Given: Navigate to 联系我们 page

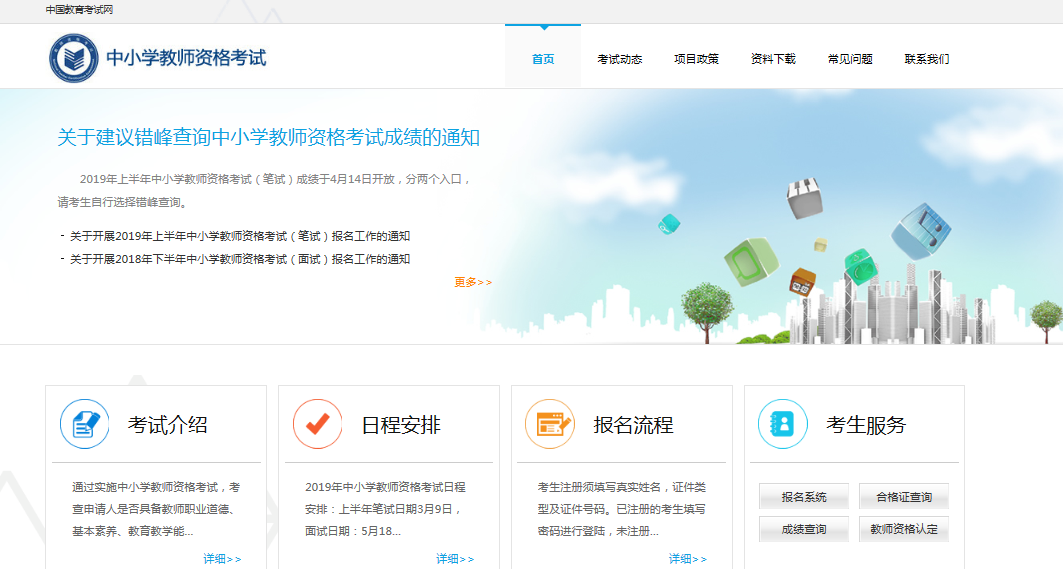Looking at the screenshot, I should pos(927,59).
